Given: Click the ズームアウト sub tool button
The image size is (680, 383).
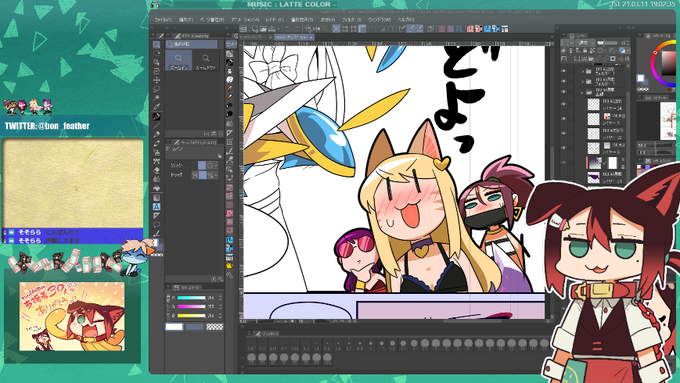Looking at the screenshot, I should (x=206, y=60).
